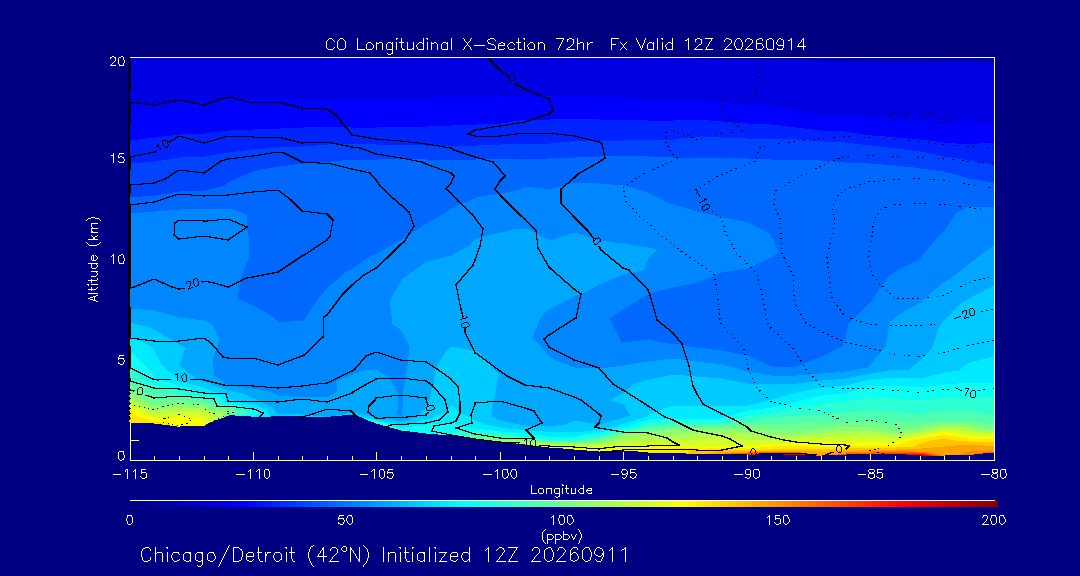The image size is (1080, 576).
Task: Select the -115 longitude tick label
Action: [130, 475]
